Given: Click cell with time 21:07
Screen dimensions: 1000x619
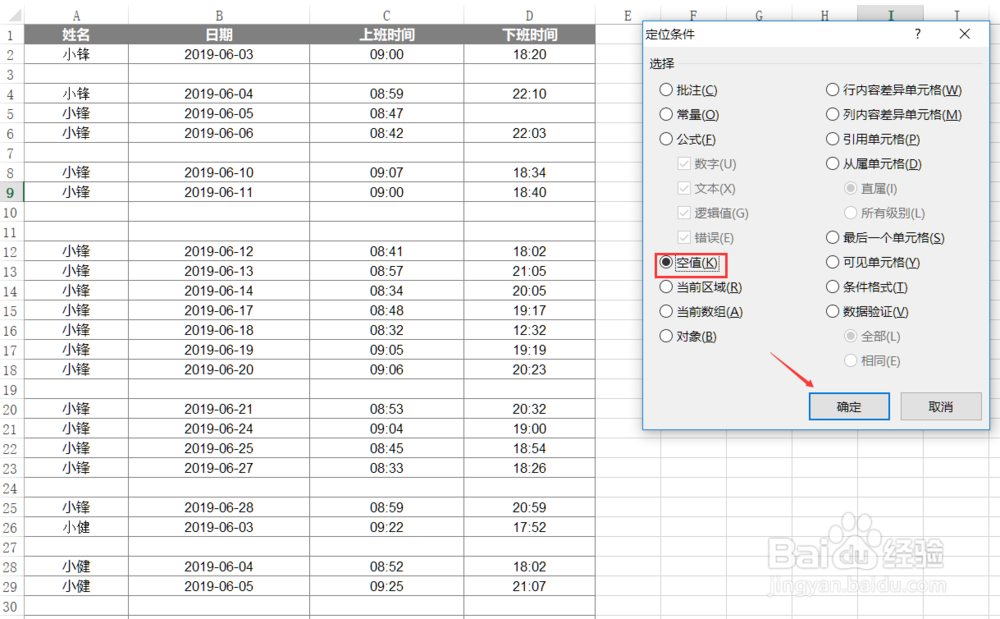Looking at the screenshot, I should 529,586.
